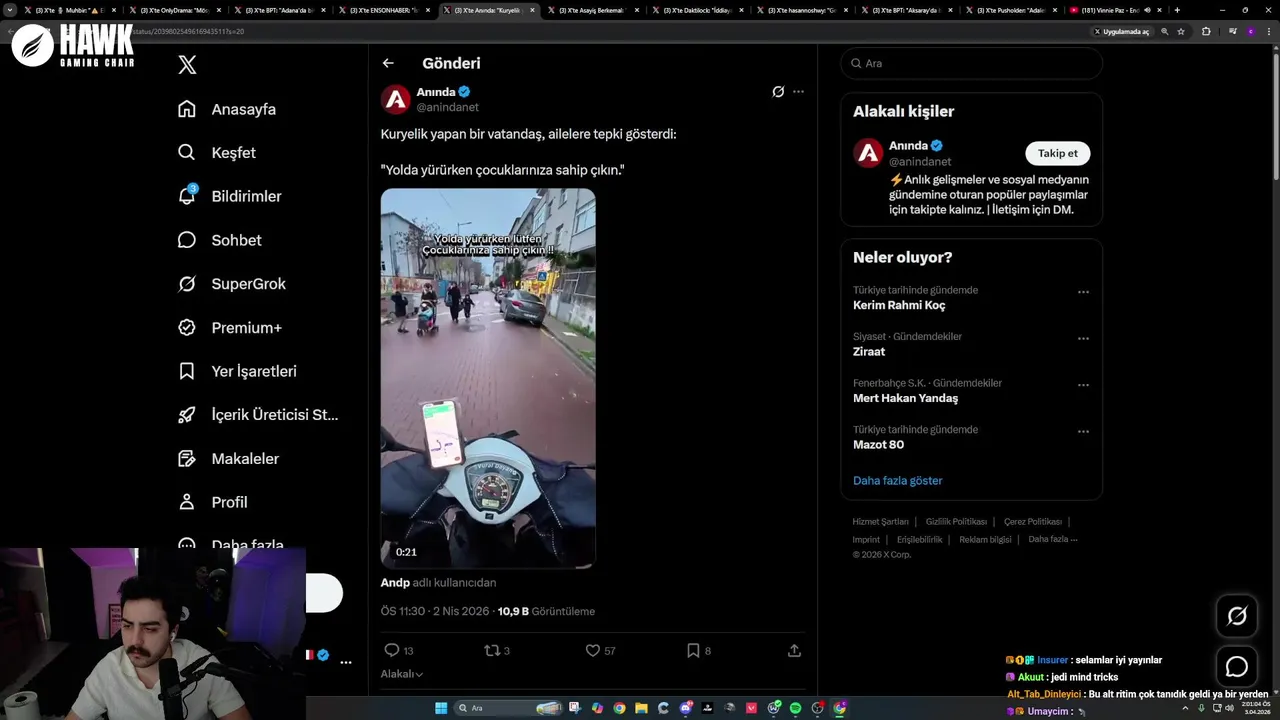Open the Ziraat trending topic

pos(869,351)
